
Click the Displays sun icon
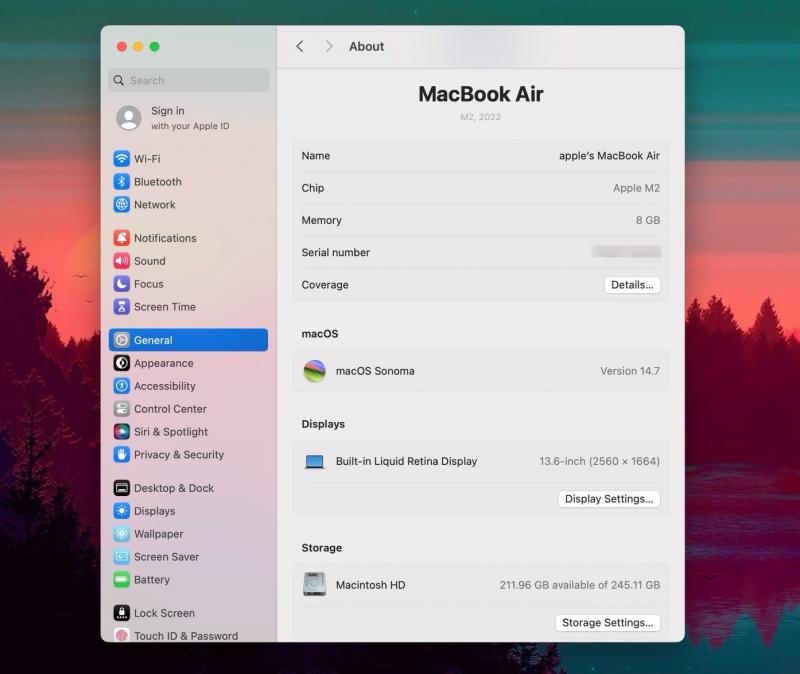tap(121, 511)
